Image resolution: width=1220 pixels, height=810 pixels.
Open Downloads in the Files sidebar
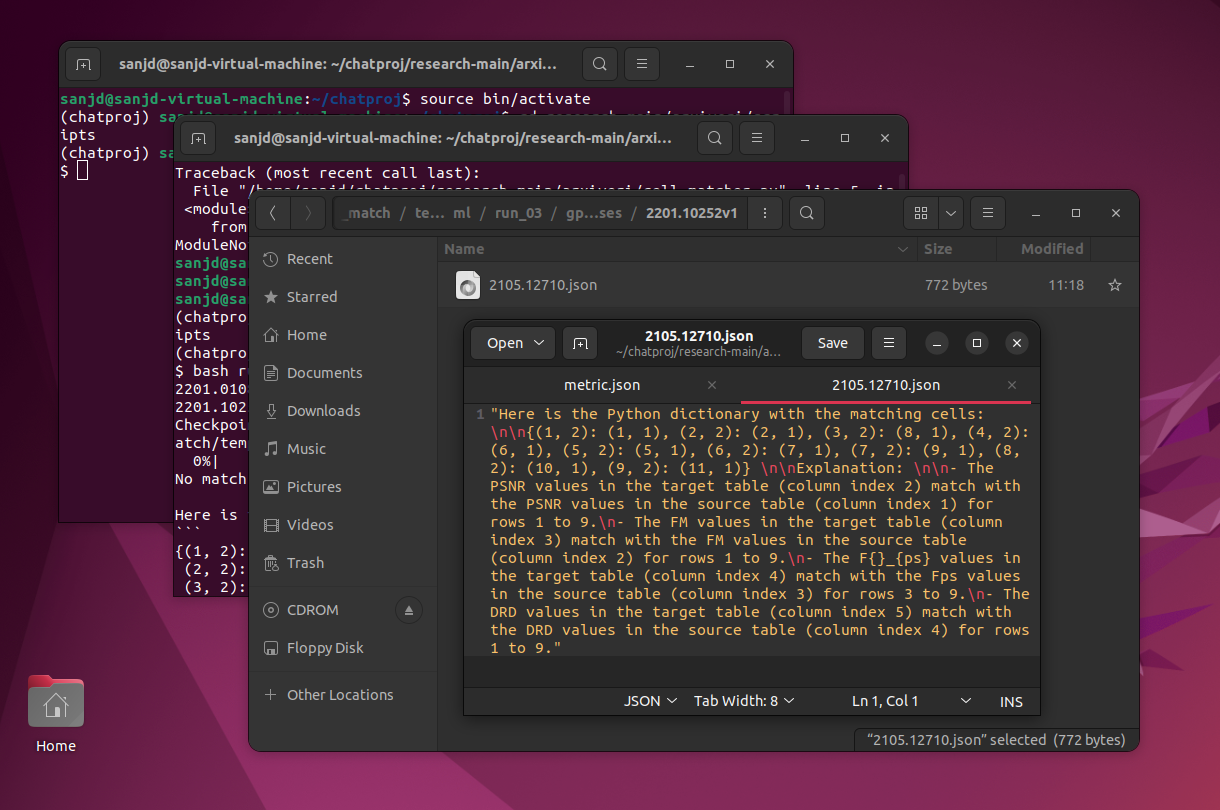coord(343,411)
